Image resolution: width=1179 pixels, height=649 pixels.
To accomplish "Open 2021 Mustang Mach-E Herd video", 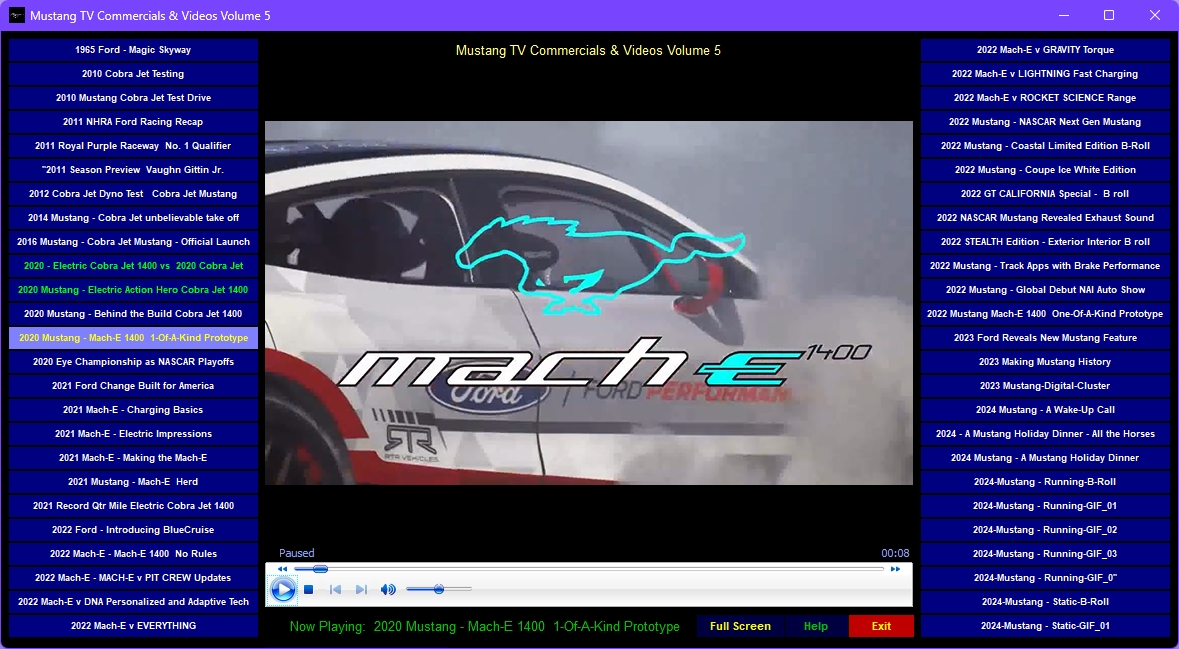I will pos(133,482).
